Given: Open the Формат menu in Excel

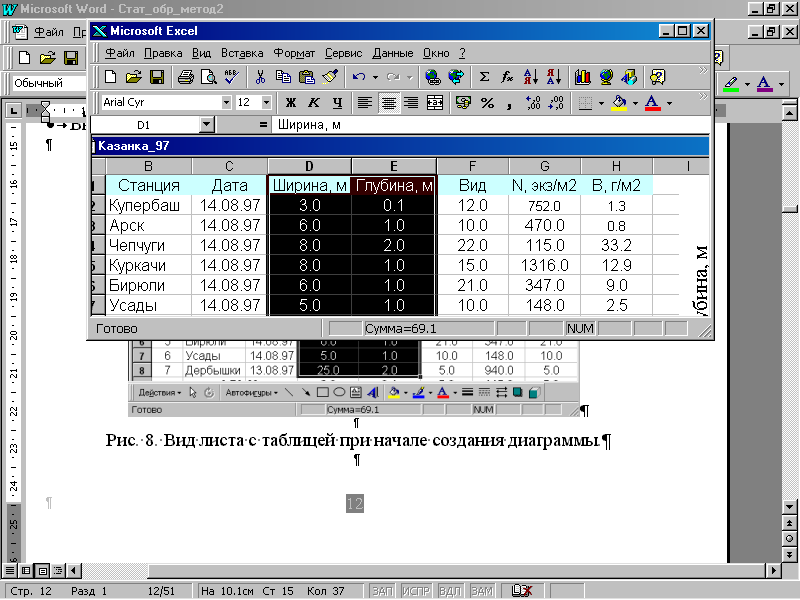Looking at the screenshot, I should pos(294,53).
